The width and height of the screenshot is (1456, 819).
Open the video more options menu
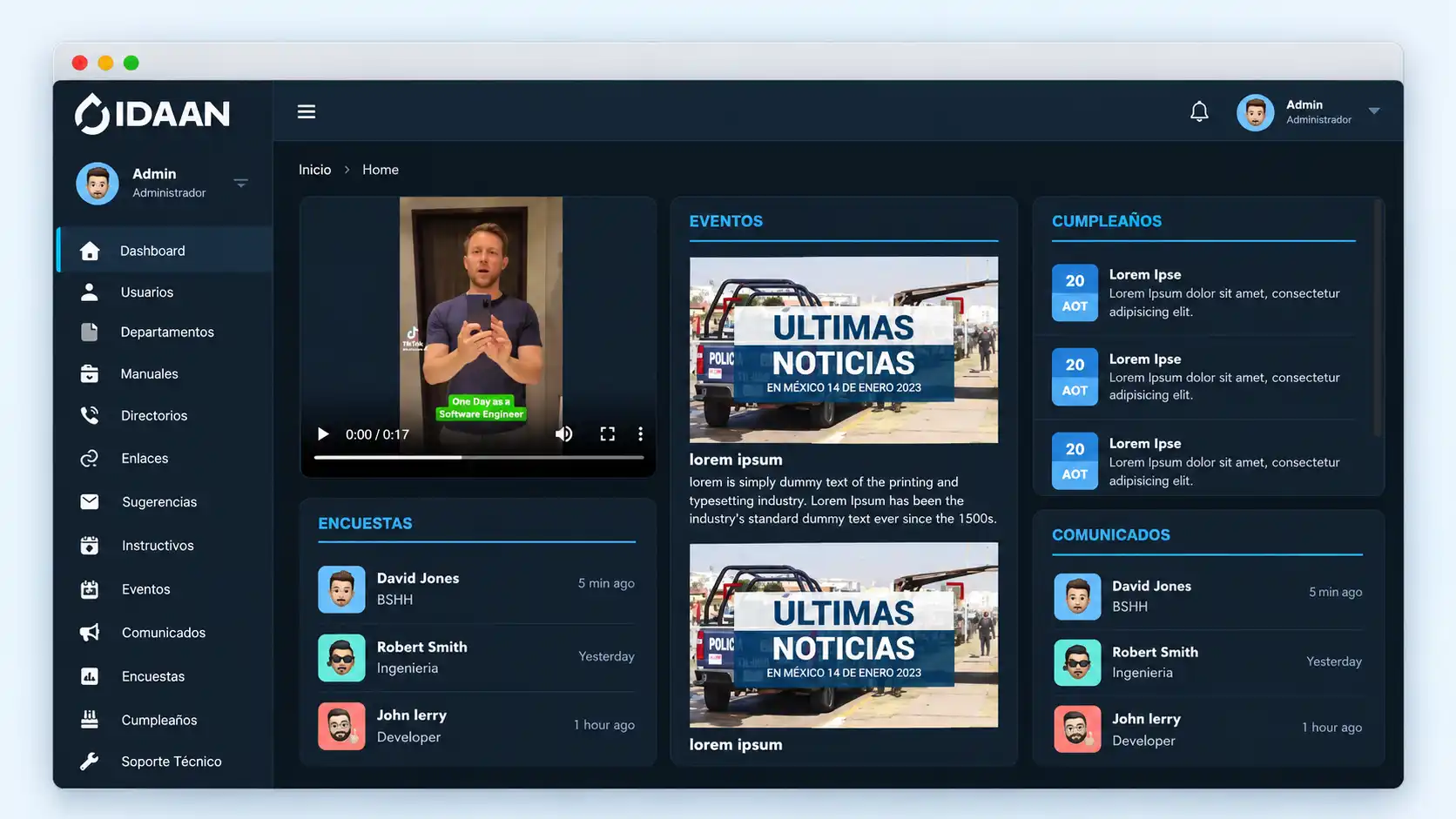click(x=640, y=433)
